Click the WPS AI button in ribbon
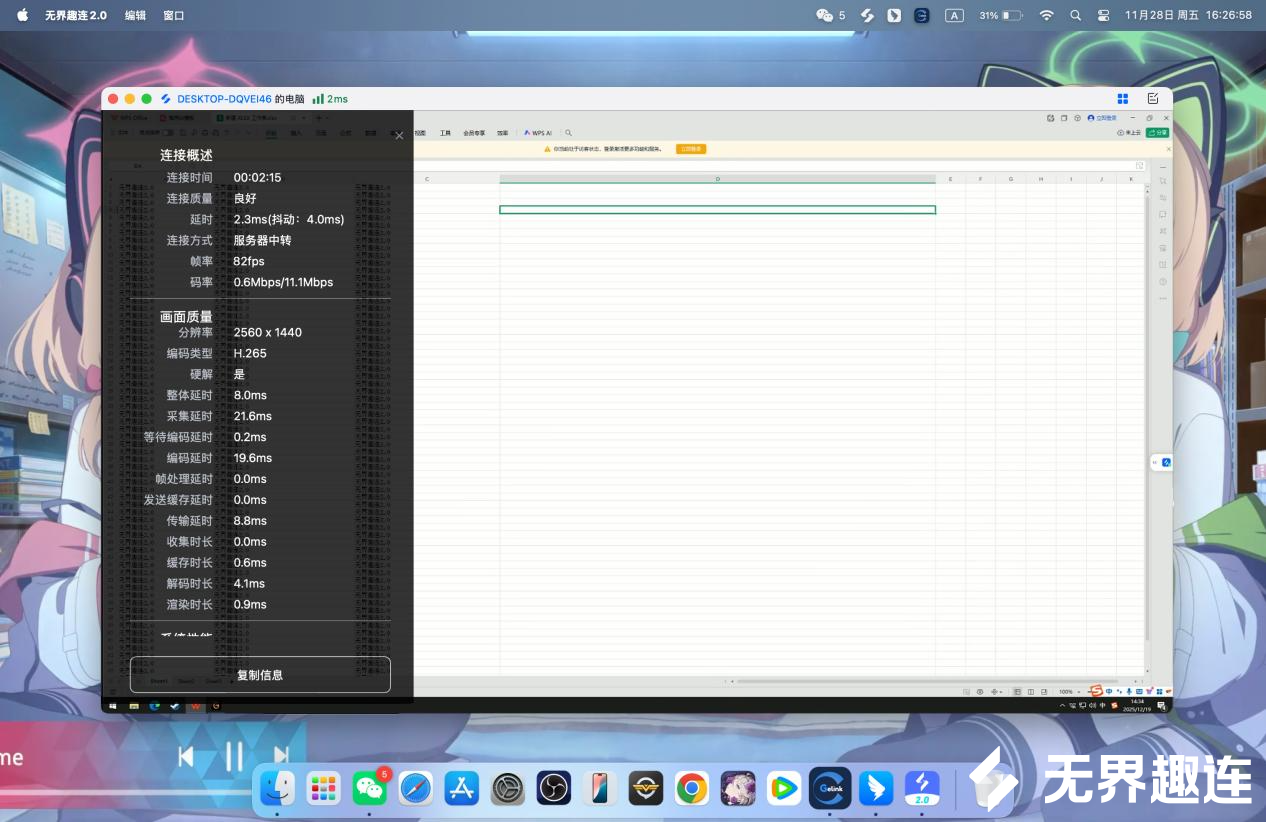 point(538,132)
